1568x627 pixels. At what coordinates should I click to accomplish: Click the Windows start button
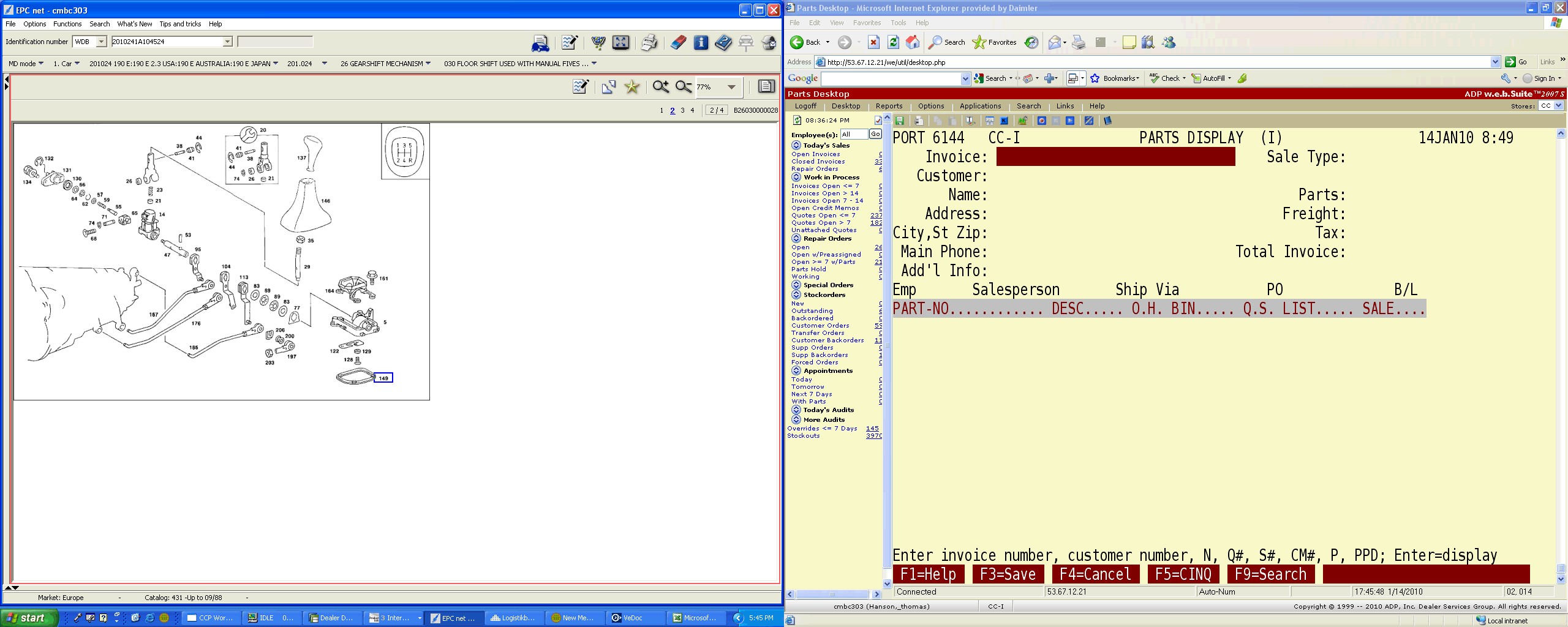pyautogui.click(x=29, y=618)
